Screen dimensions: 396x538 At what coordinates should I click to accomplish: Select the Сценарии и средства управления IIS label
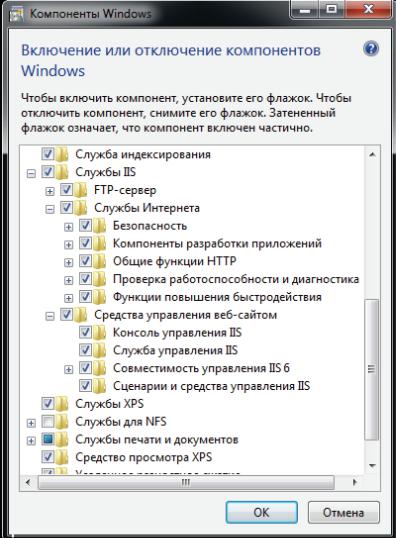[211, 386]
